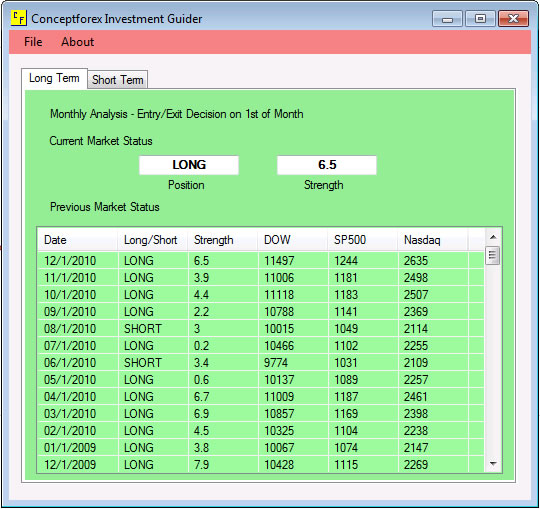Maximize the Conceptforex window

(x=480, y=18)
